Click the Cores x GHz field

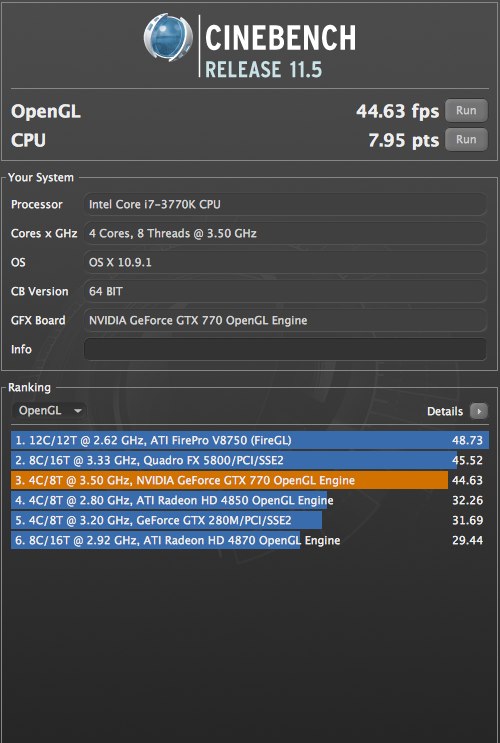[285, 233]
